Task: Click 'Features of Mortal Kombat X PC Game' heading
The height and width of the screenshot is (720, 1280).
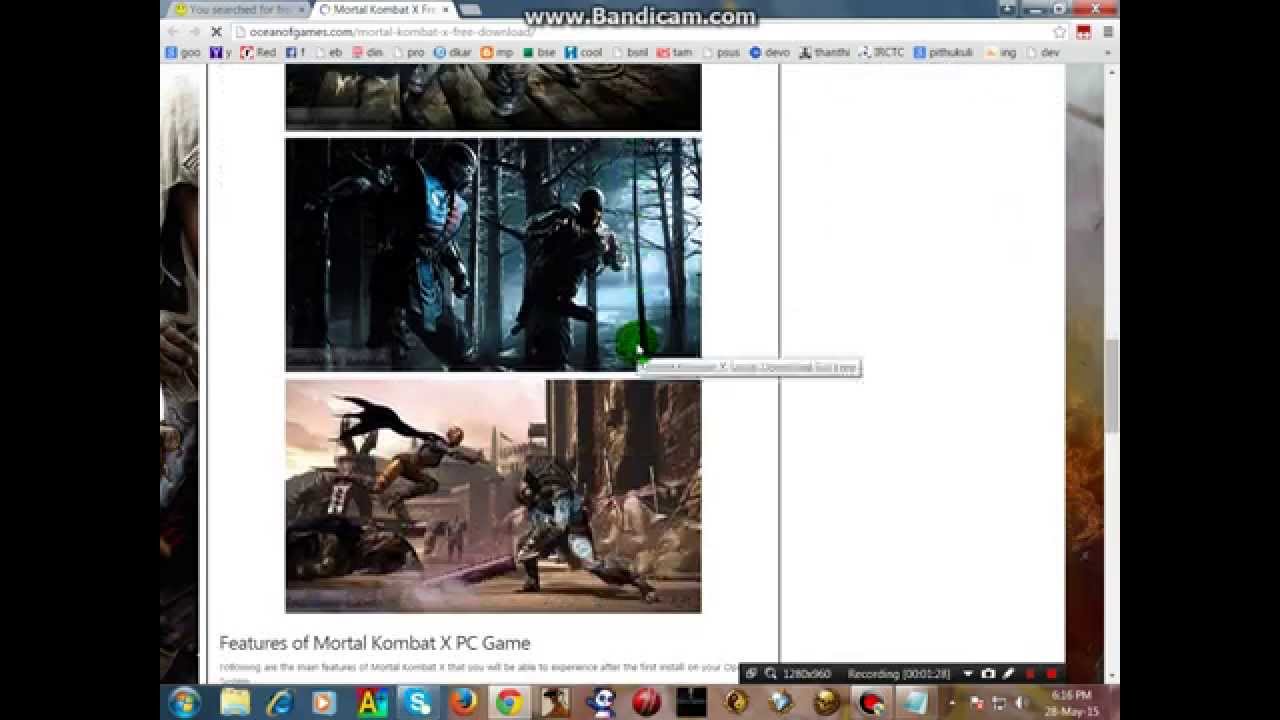Action: point(374,643)
